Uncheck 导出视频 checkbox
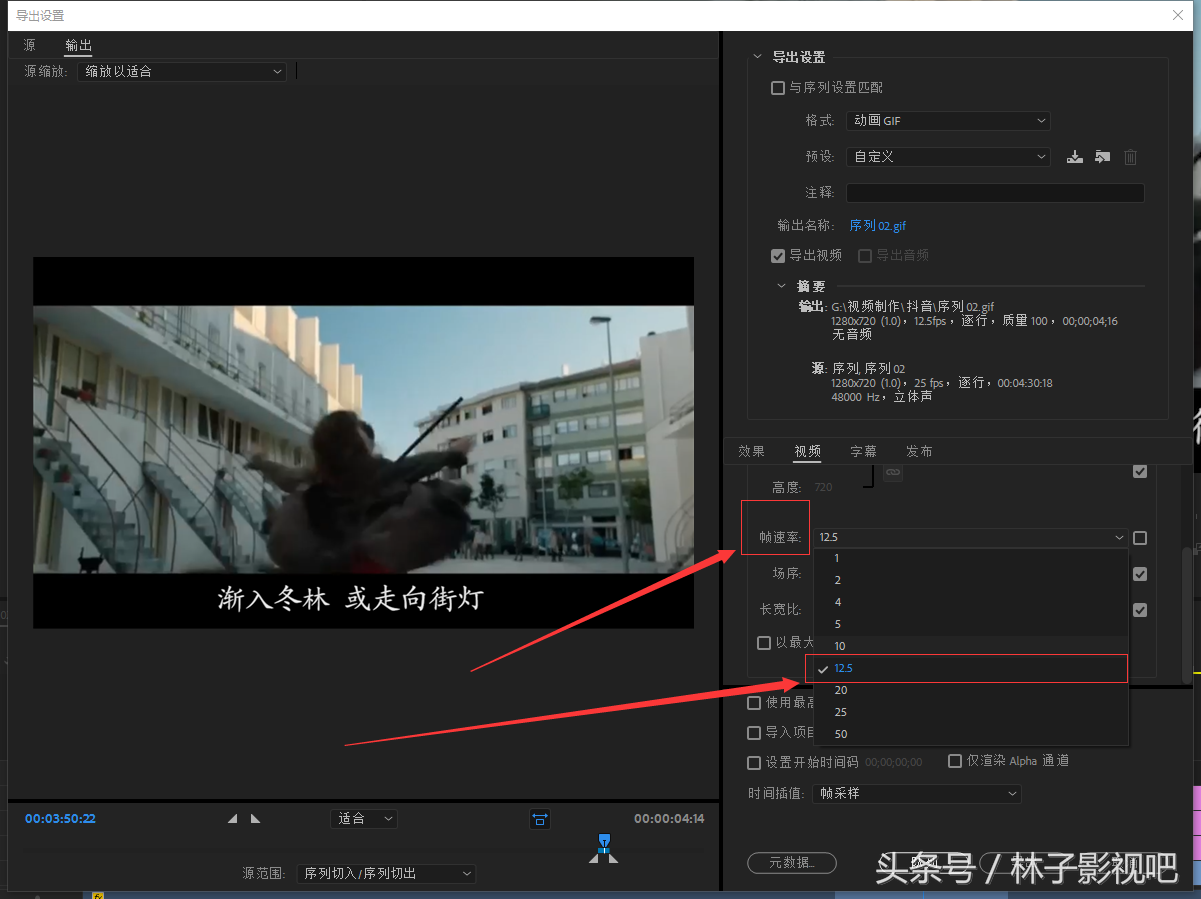The width and height of the screenshot is (1201, 899). point(778,256)
